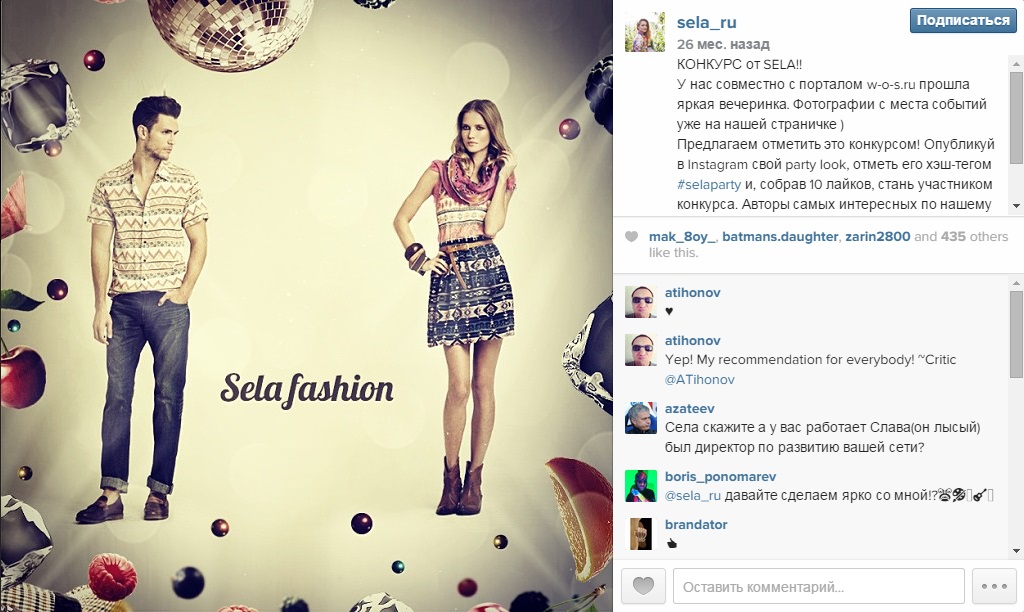
Task: Click the @ATihonov mention link
Action: [x=699, y=379]
